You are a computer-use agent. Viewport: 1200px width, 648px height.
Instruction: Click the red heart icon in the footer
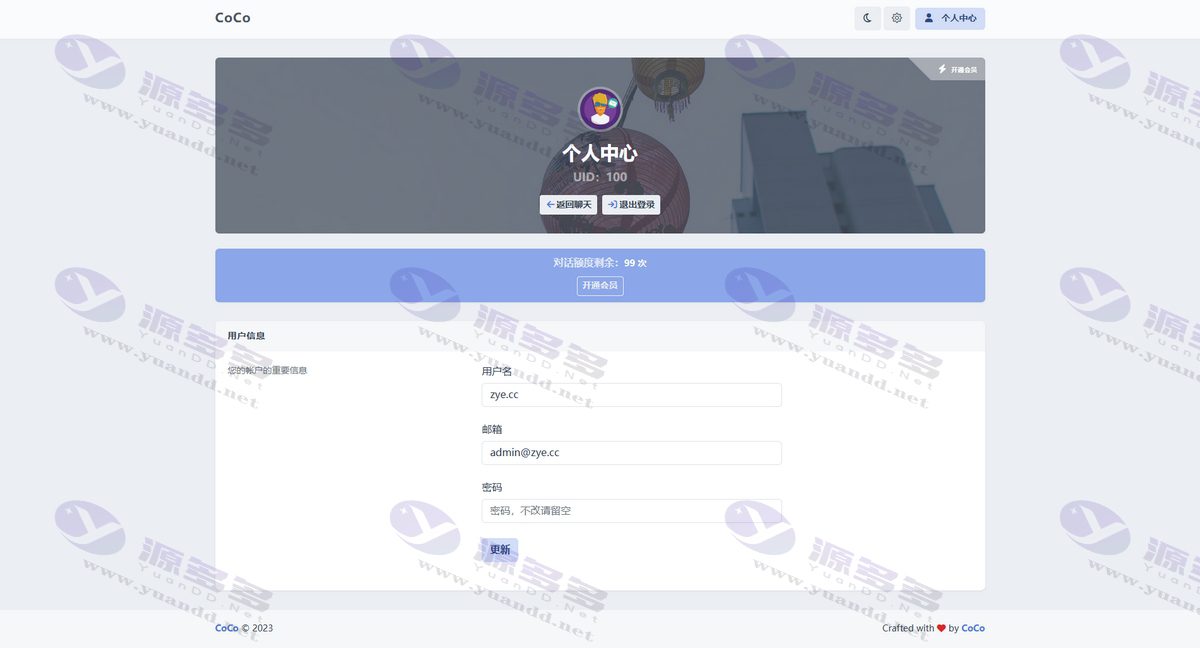tap(941, 628)
